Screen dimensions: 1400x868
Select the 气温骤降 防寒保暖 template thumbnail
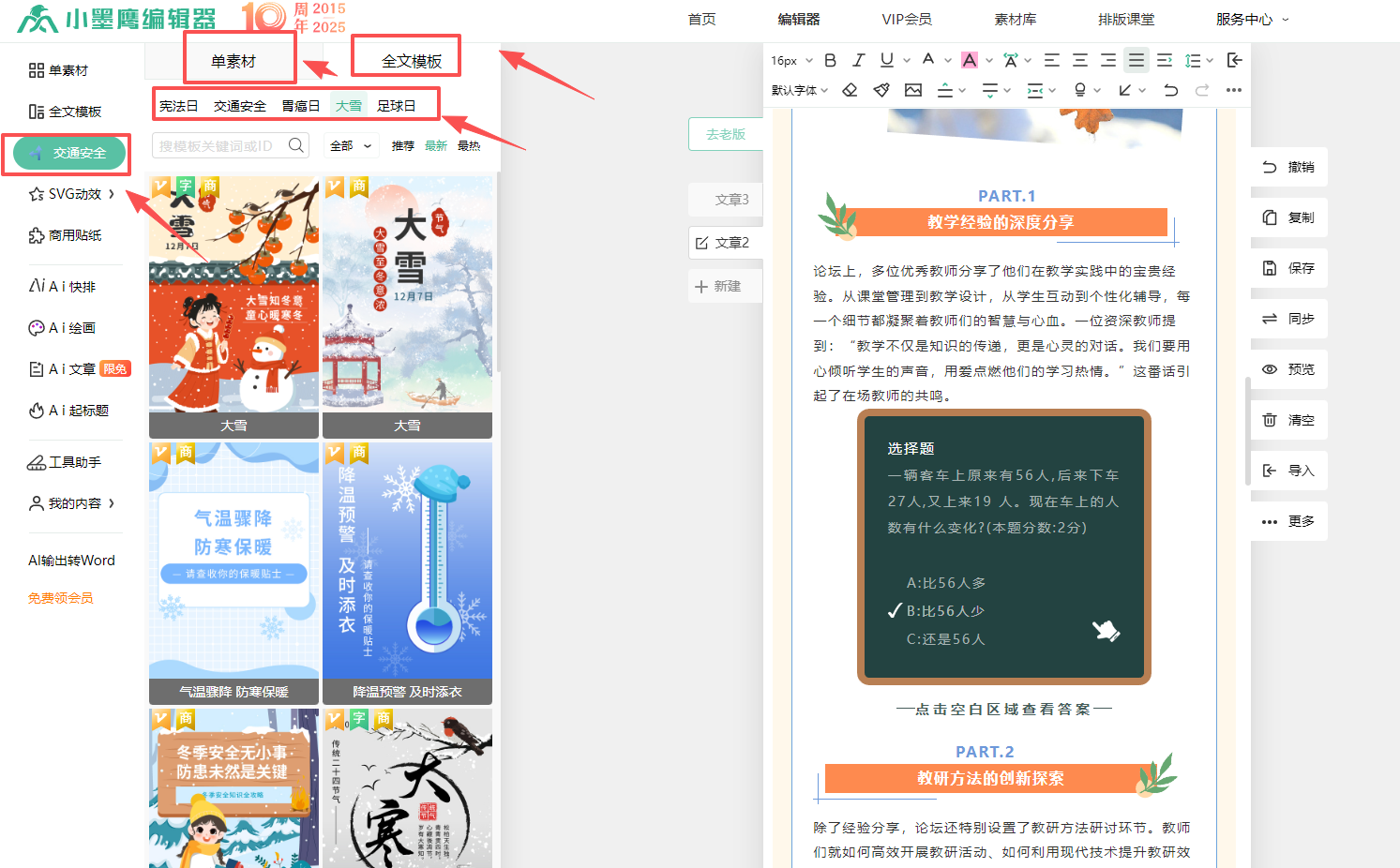(x=233, y=572)
